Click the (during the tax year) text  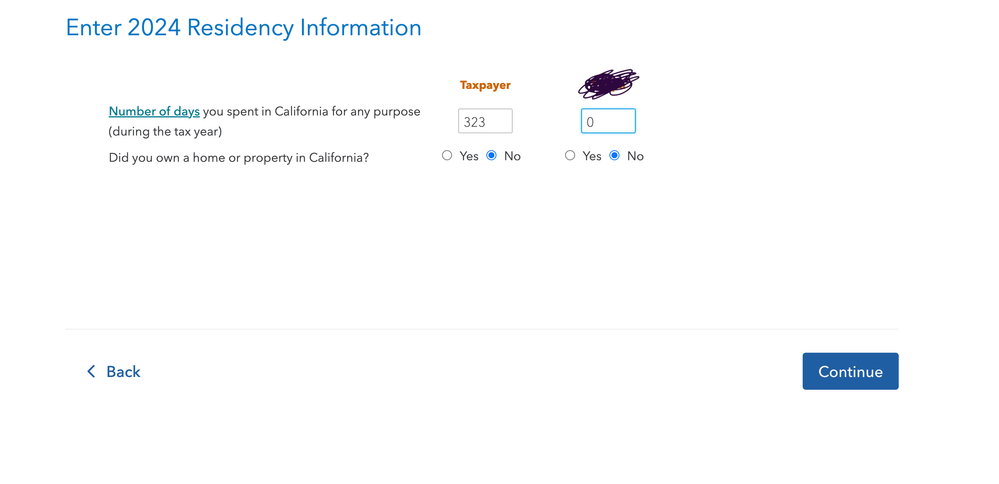[165, 132]
